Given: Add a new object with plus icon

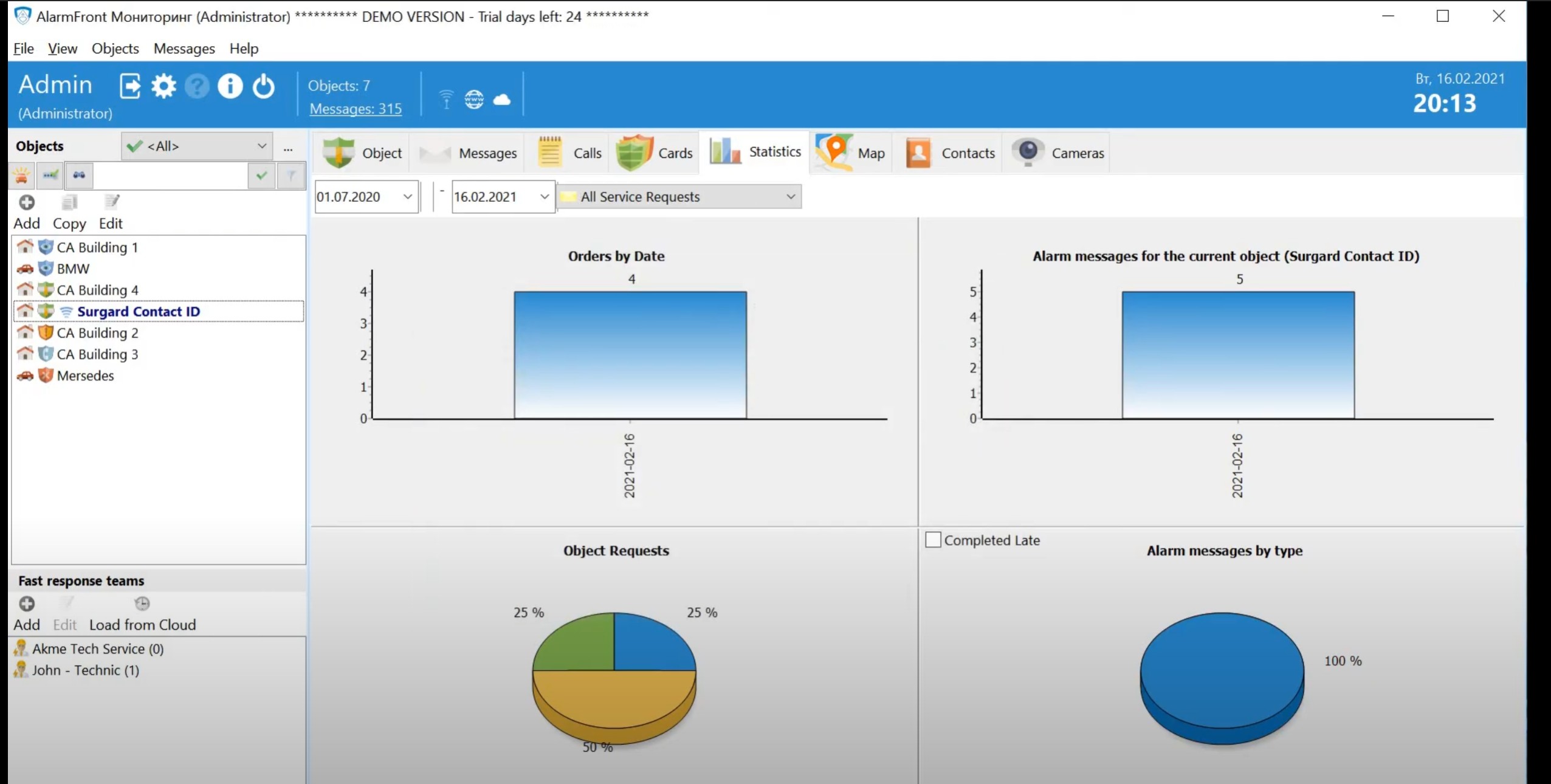Looking at the screenshot, I should click(x=27, y=212).
